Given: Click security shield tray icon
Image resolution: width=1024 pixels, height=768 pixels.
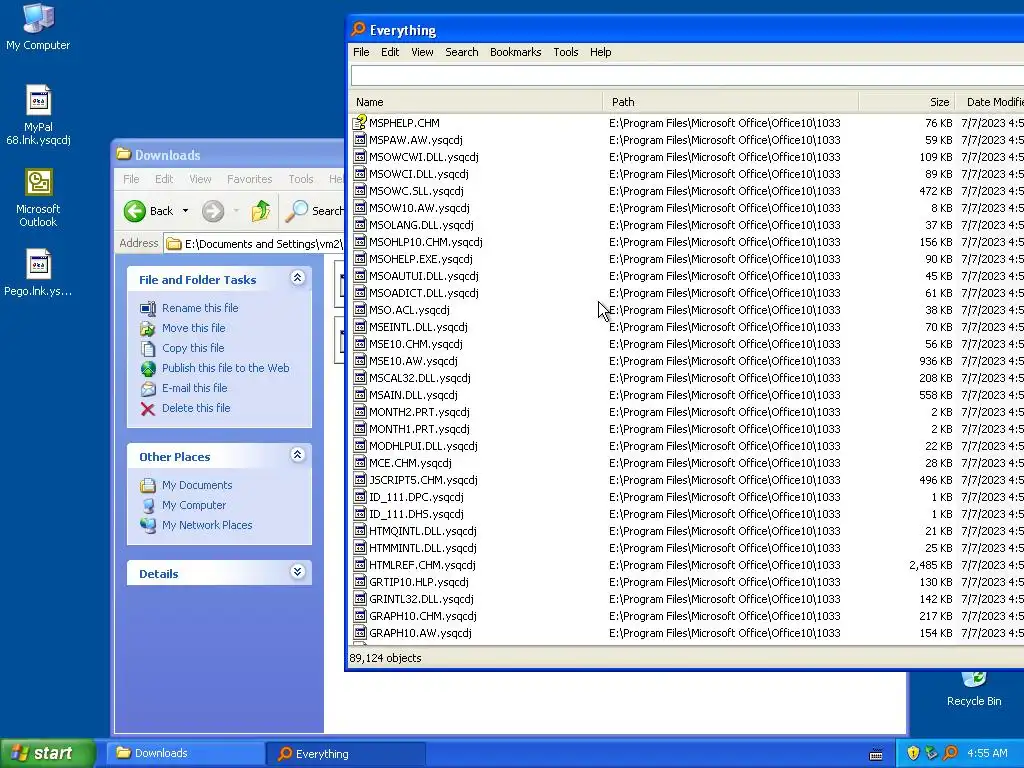Looking at the screenshot, I should (x=913, y=753).
